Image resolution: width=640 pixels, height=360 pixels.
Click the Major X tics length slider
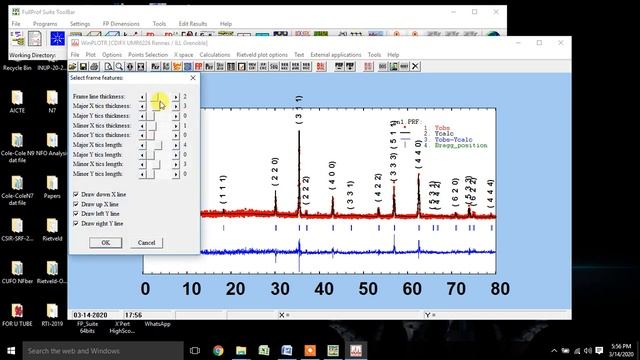click(x=159, y=145)
